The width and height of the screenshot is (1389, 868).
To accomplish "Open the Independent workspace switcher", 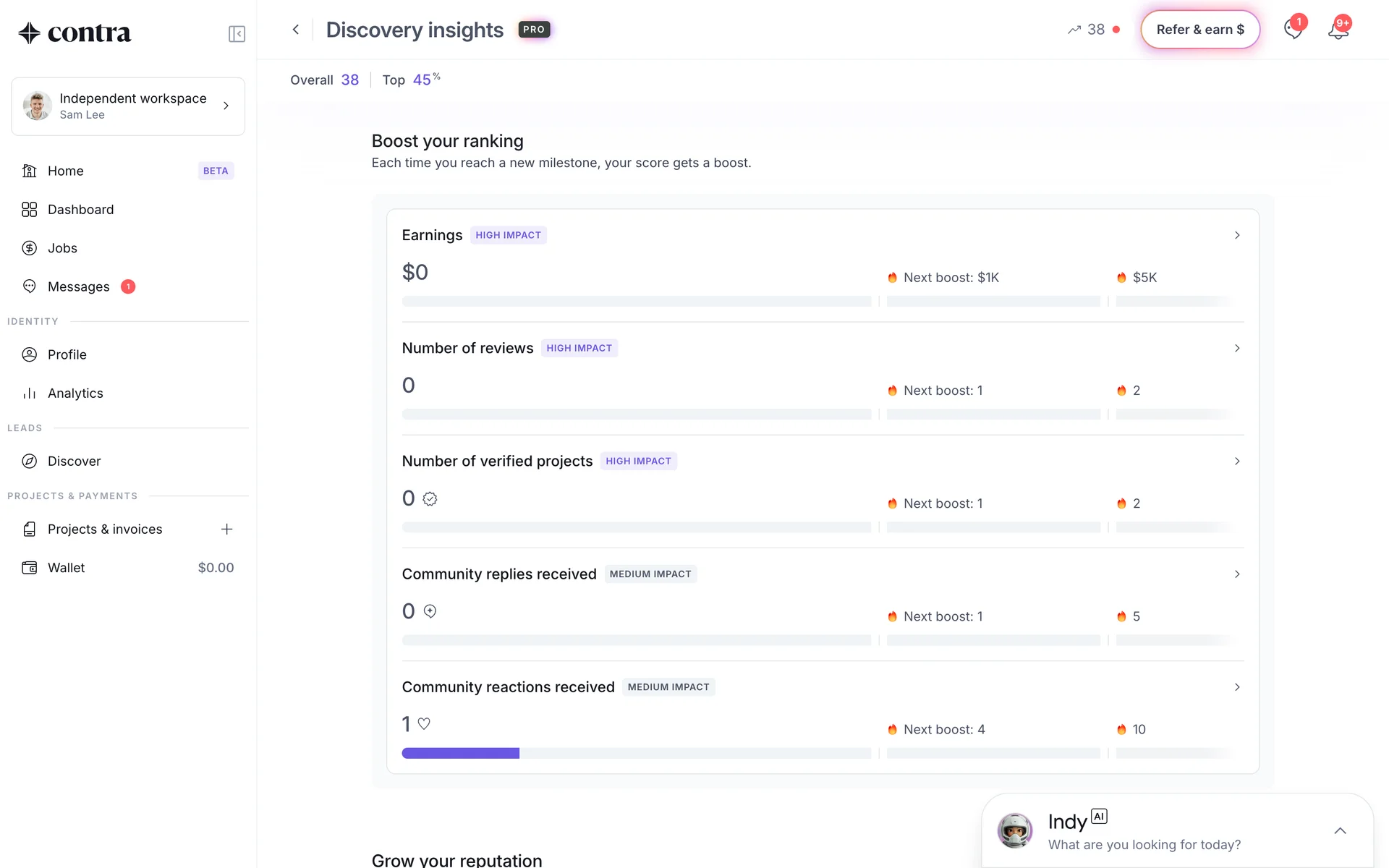I will point(128,106).
